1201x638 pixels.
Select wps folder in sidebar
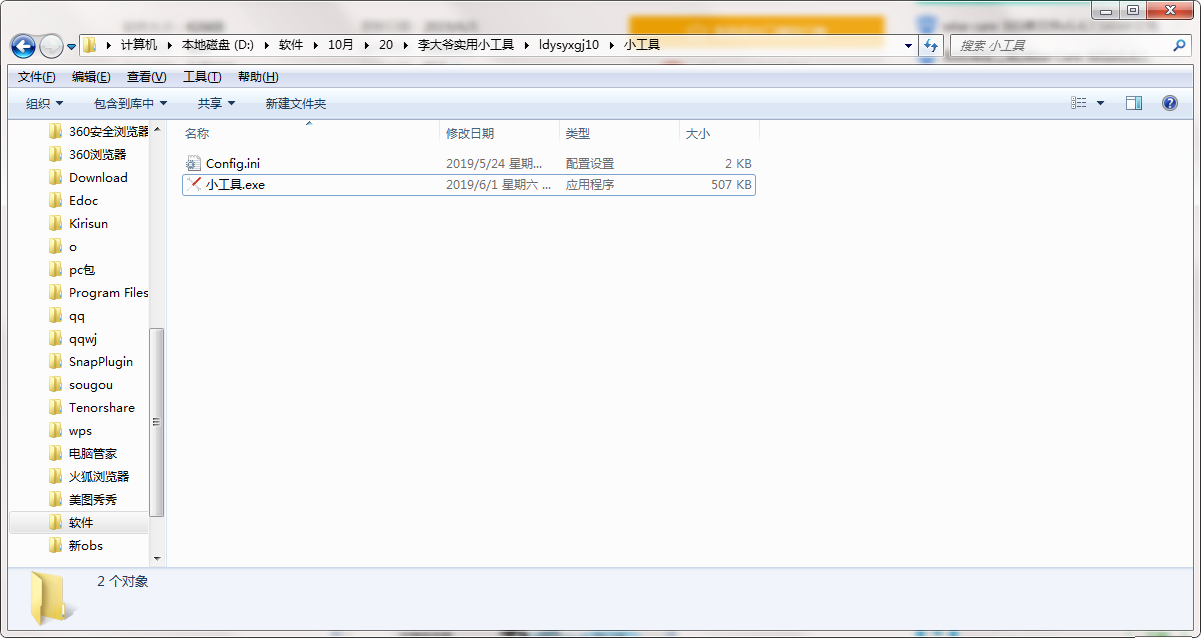pyautogui.click(x=70, y=431)
